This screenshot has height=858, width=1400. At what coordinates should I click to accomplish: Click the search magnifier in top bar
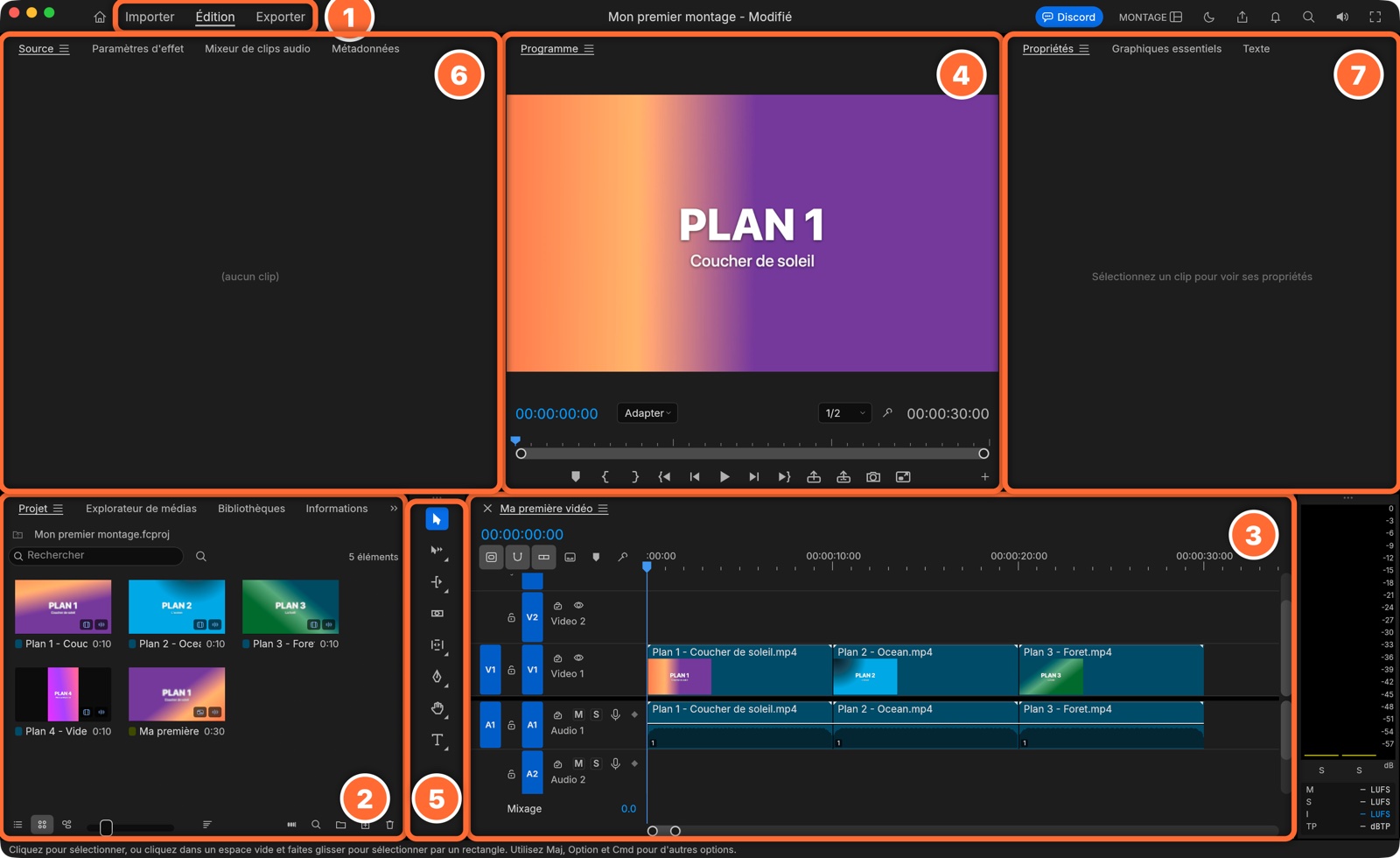coord(1308,17)
